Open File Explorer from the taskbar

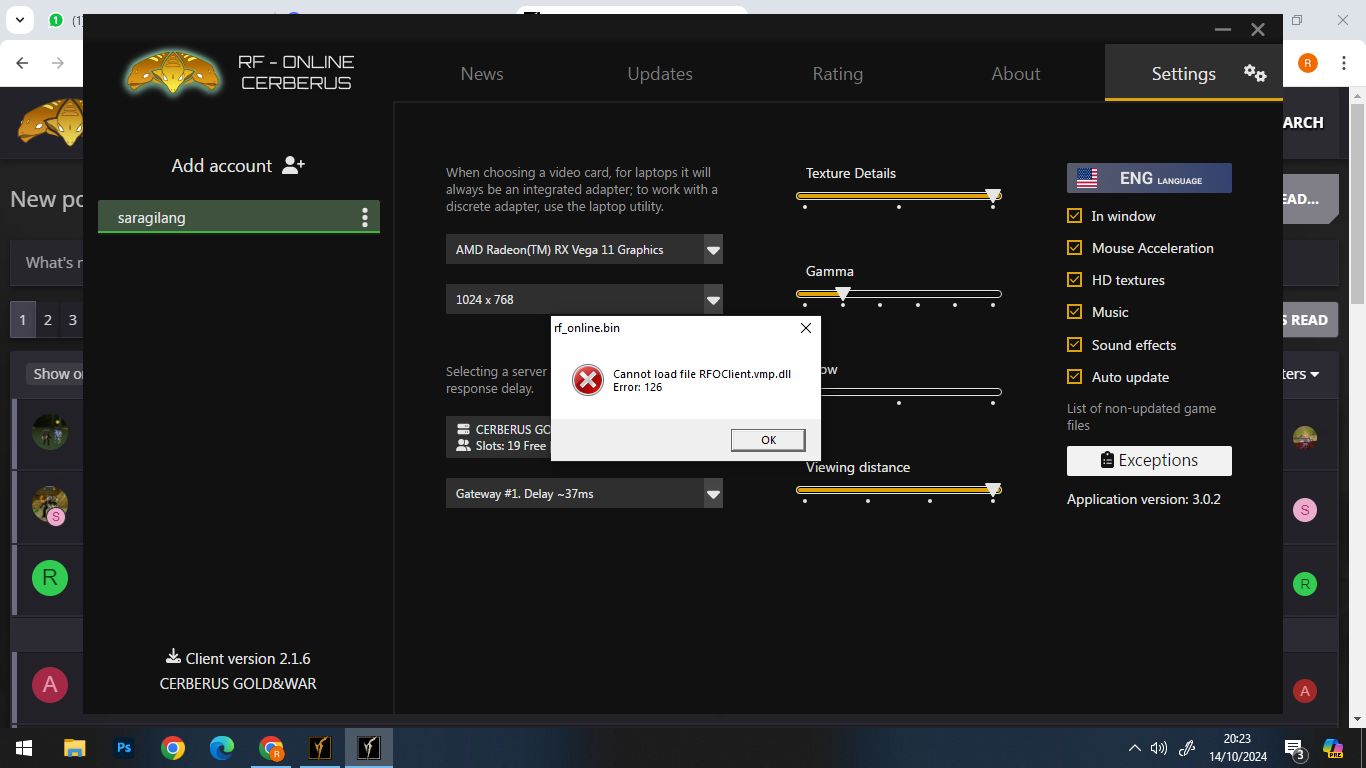(x=75, y=747)
